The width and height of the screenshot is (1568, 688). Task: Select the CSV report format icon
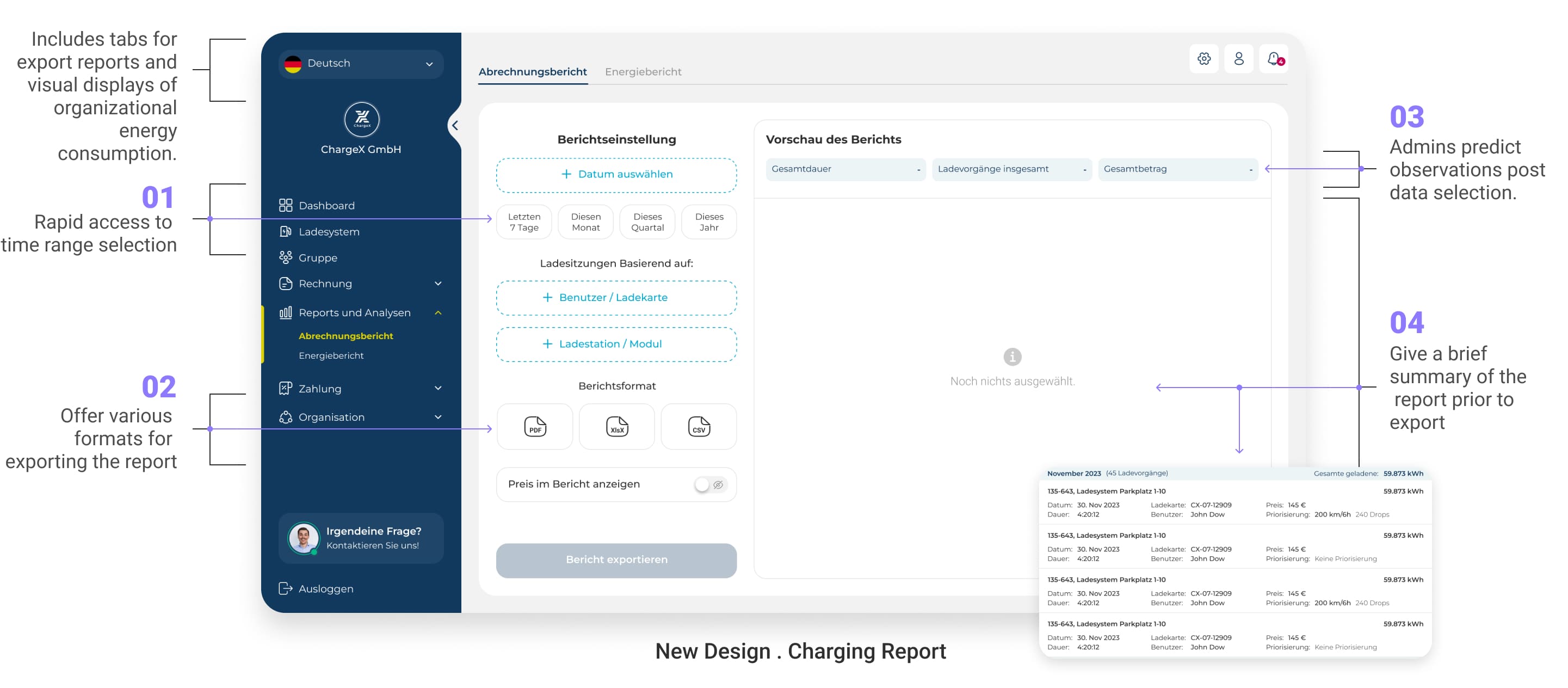click(698, 426)
